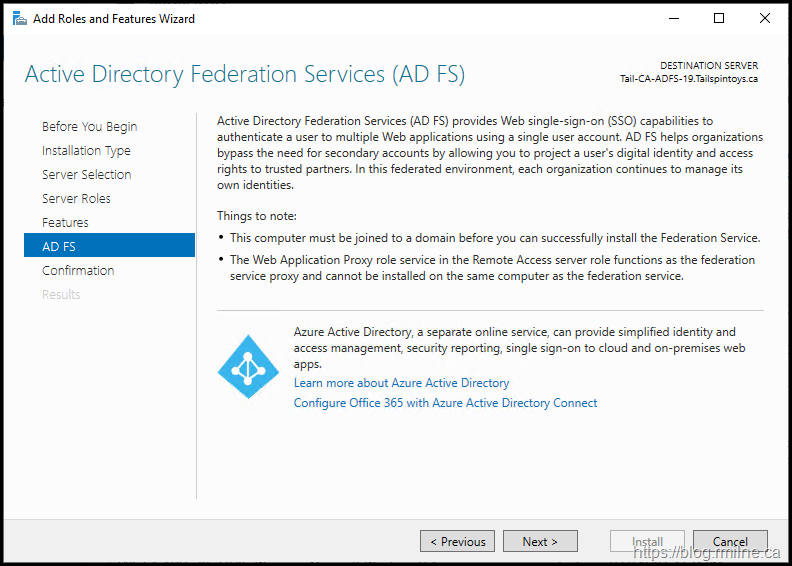The image size is (792, 566).
Task: Close the wizard with the X button
Action: pos(765,18)
